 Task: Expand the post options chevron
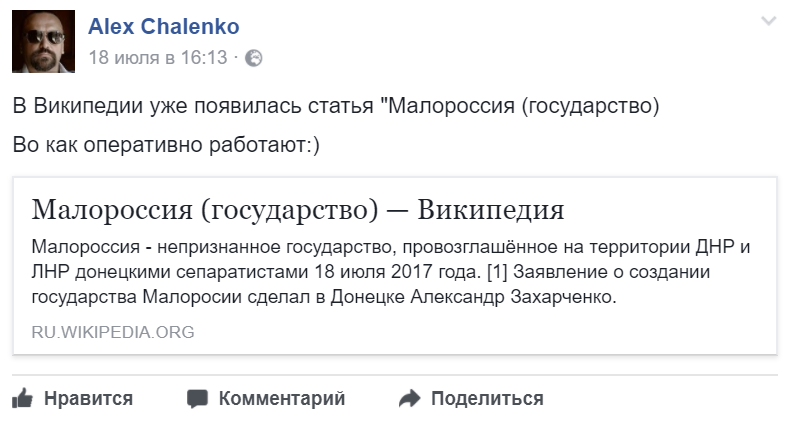pos(769,21)
